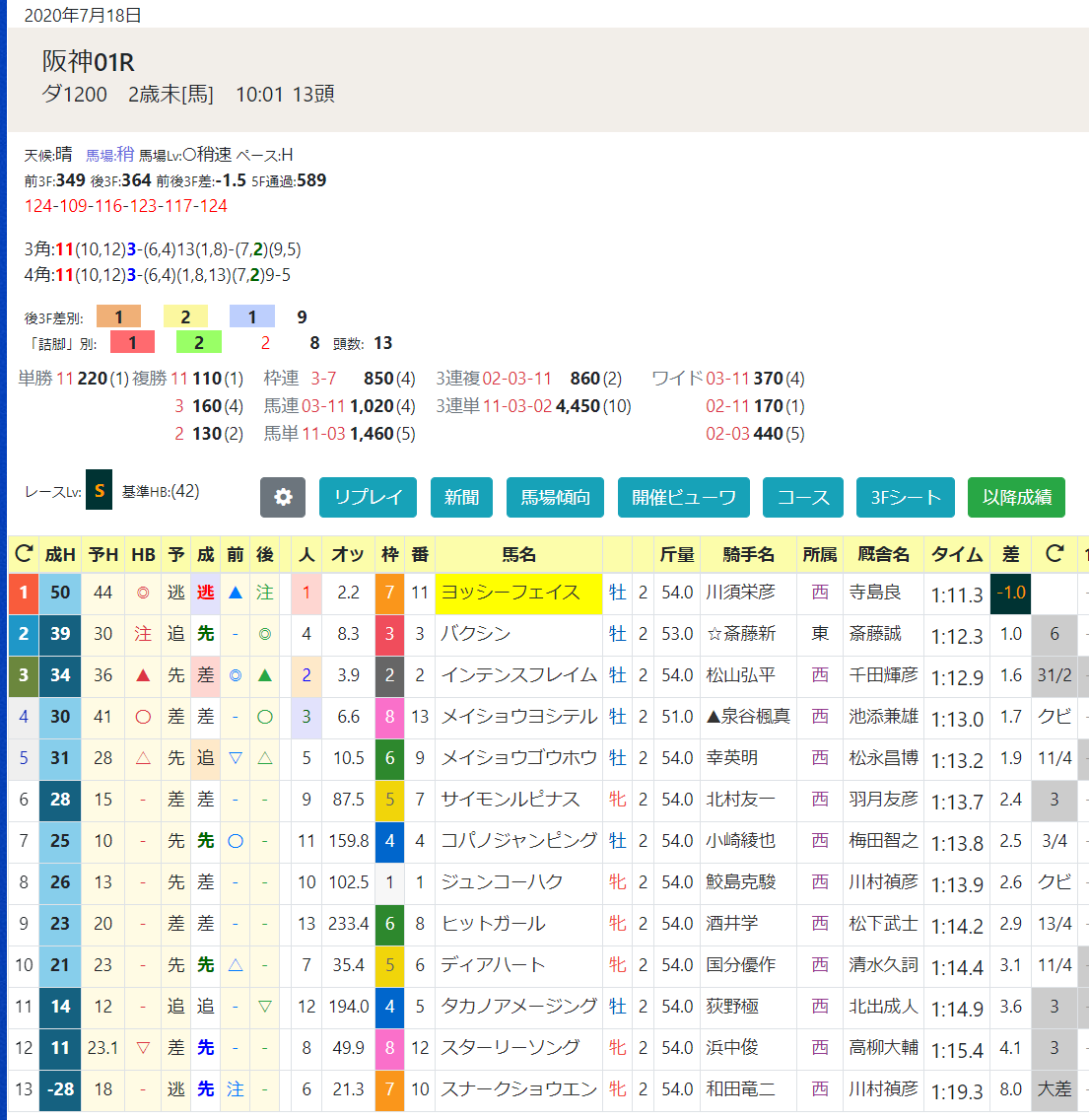
Task: Open the 3Fシート button
Action: tap(906, 497)
